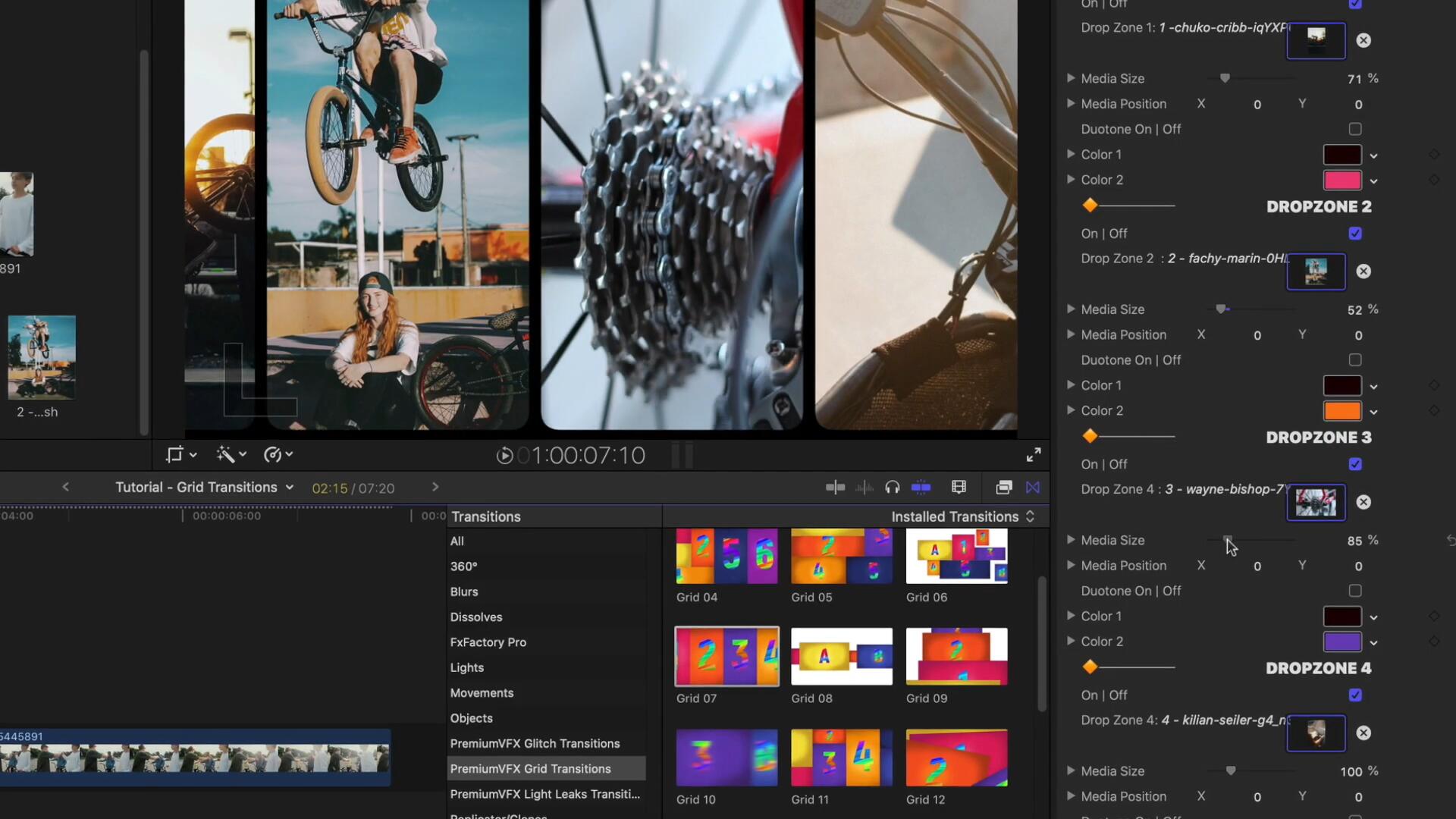
Task: Toggle Duotone On/Off under Dropzone 3
Action: (x=1355, y=591)
